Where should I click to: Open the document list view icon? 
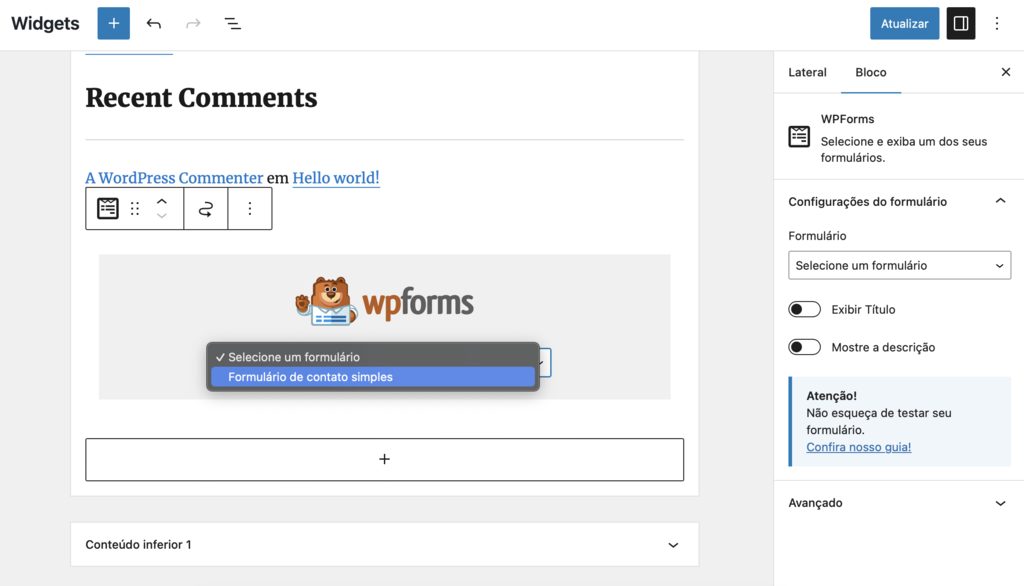[x=232, y=22]
